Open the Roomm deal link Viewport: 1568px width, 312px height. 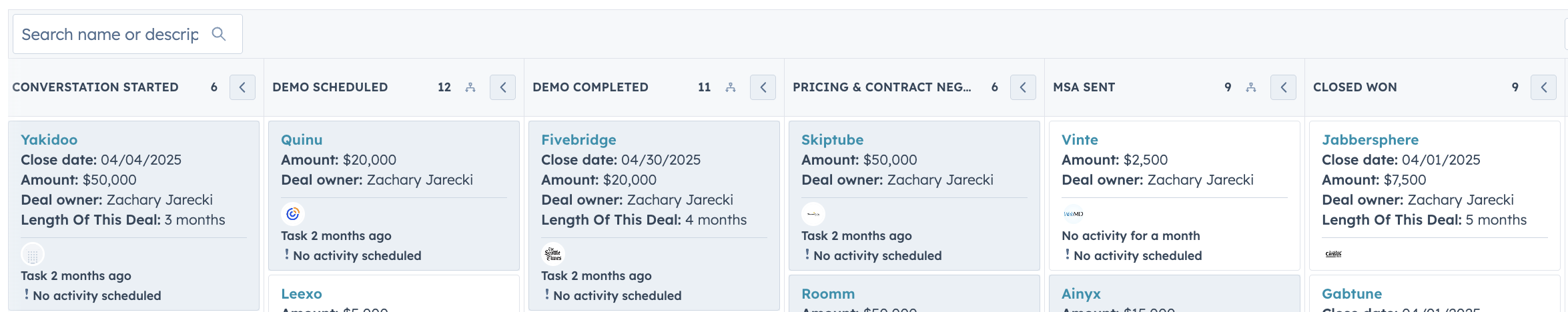[827, 293]
